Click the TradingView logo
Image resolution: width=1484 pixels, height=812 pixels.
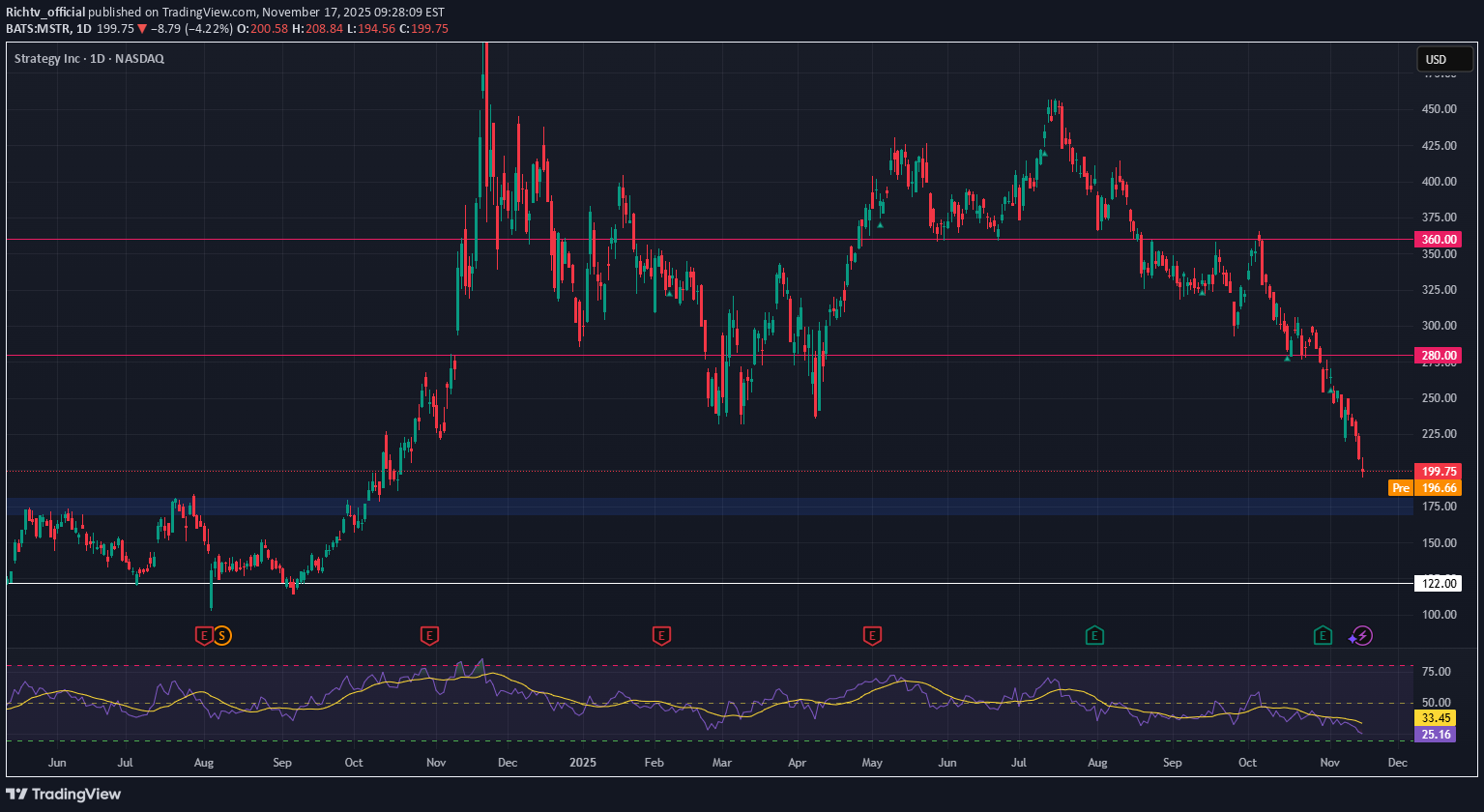pyautogui.click(x=63, y=794)
